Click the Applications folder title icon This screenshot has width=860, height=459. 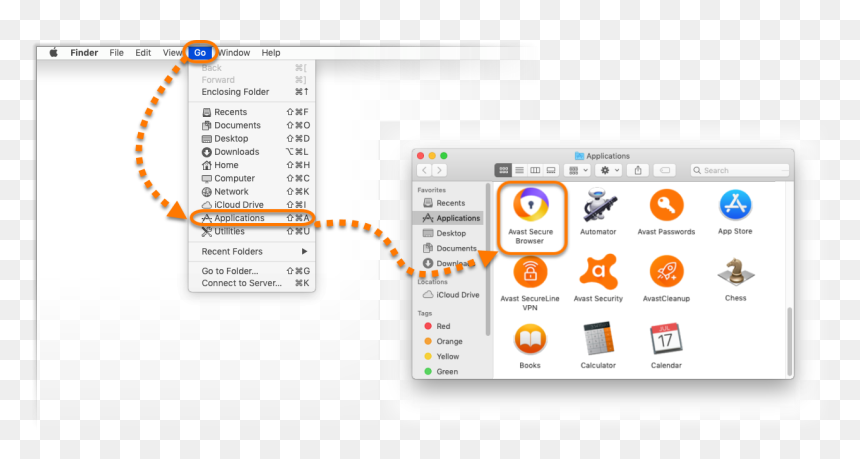(579, 156)
